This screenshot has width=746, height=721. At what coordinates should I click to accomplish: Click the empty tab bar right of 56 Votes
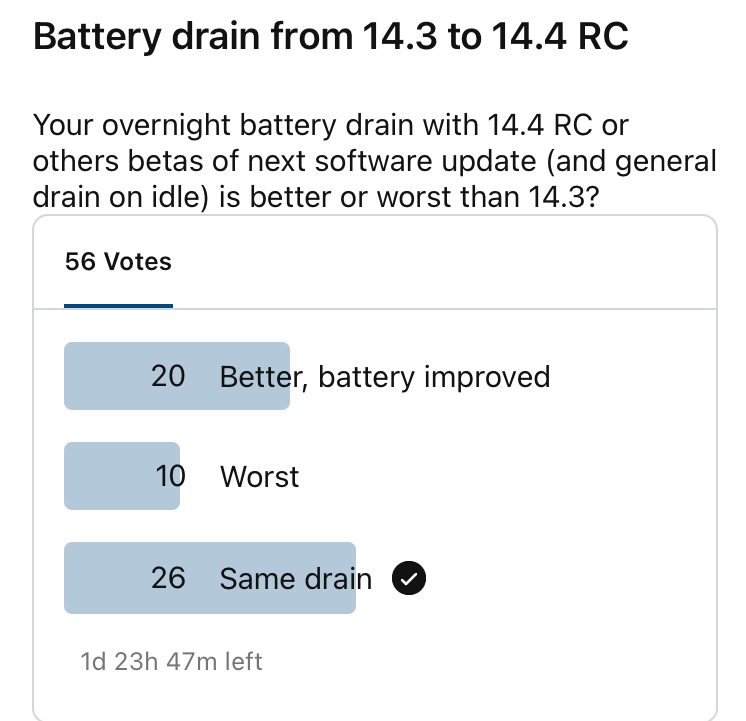click(450, 262)
